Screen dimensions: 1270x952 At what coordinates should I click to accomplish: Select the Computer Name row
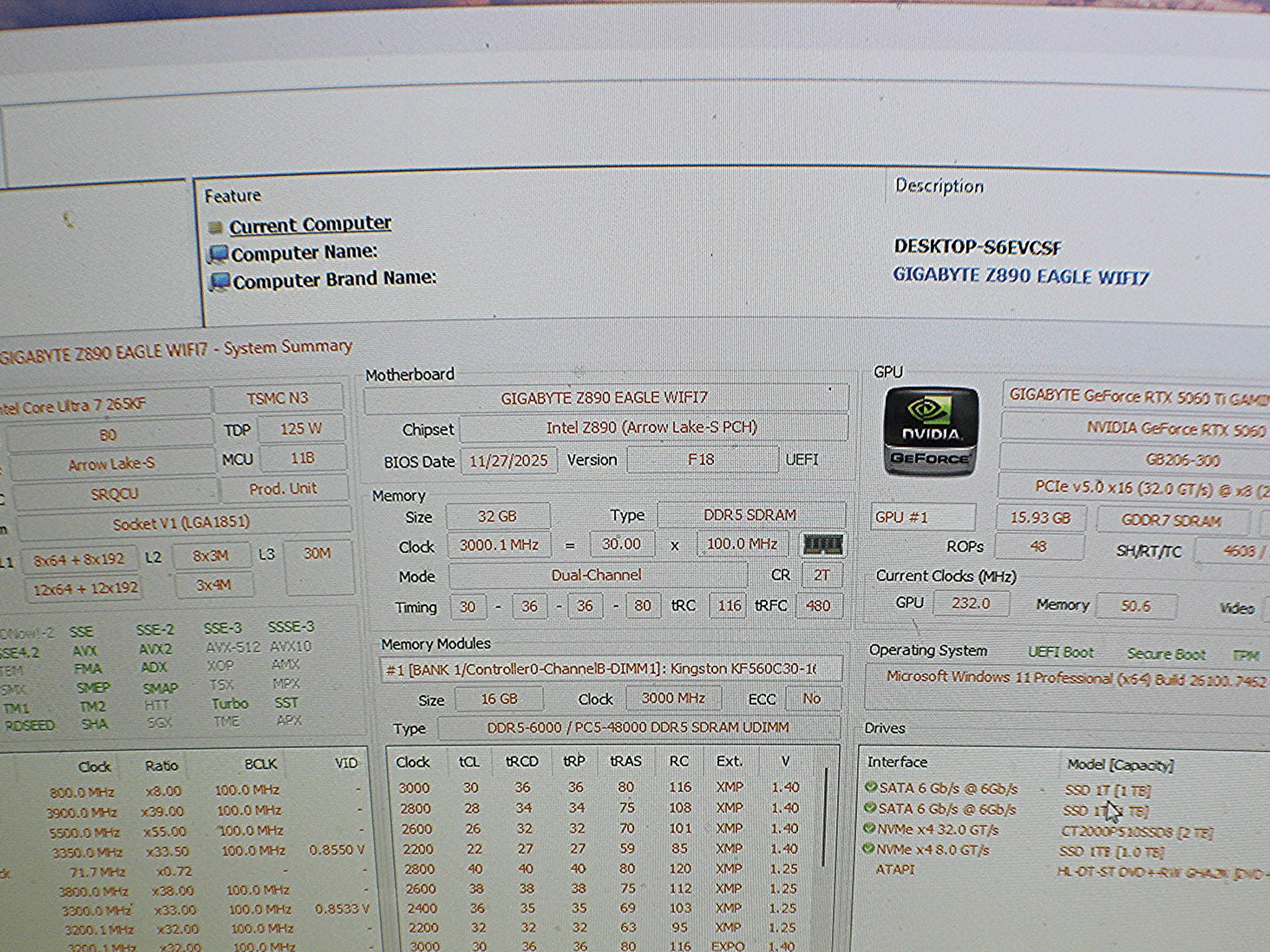click(304, 253)
